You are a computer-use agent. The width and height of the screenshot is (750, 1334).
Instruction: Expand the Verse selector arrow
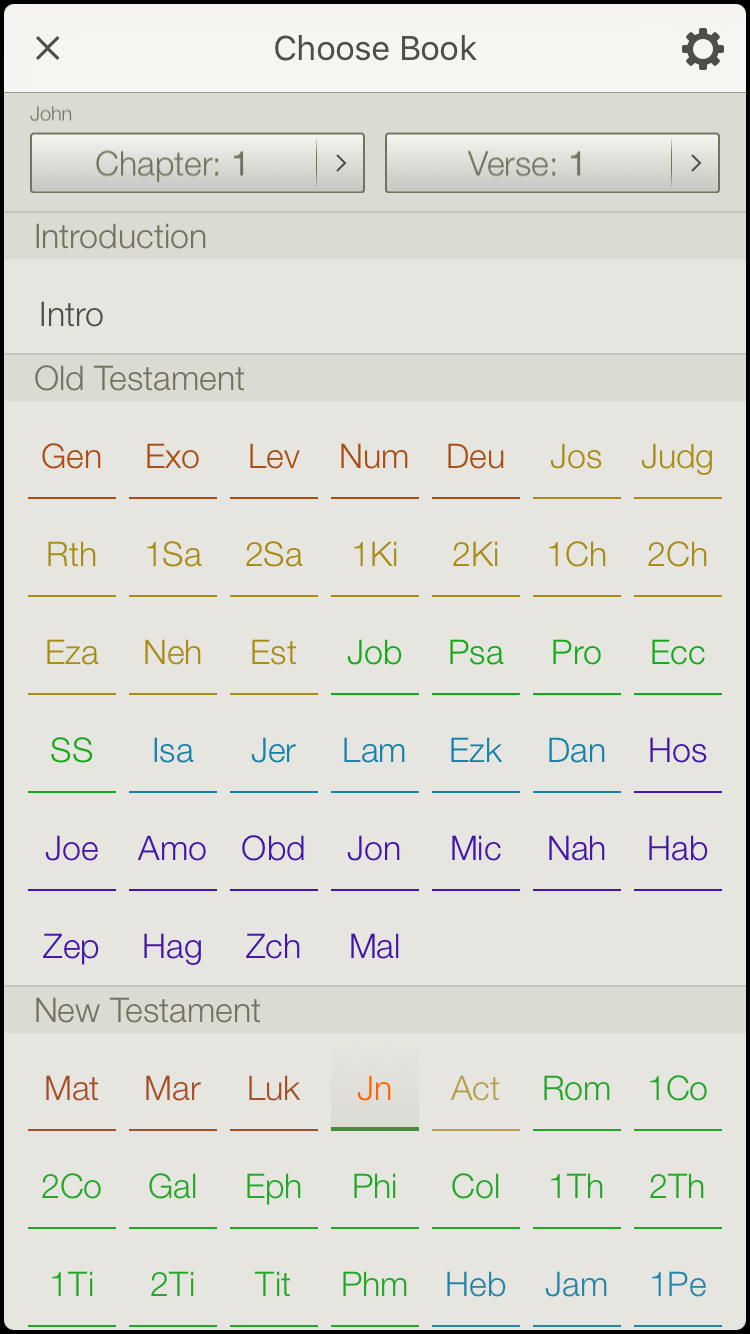coord(696,163)
